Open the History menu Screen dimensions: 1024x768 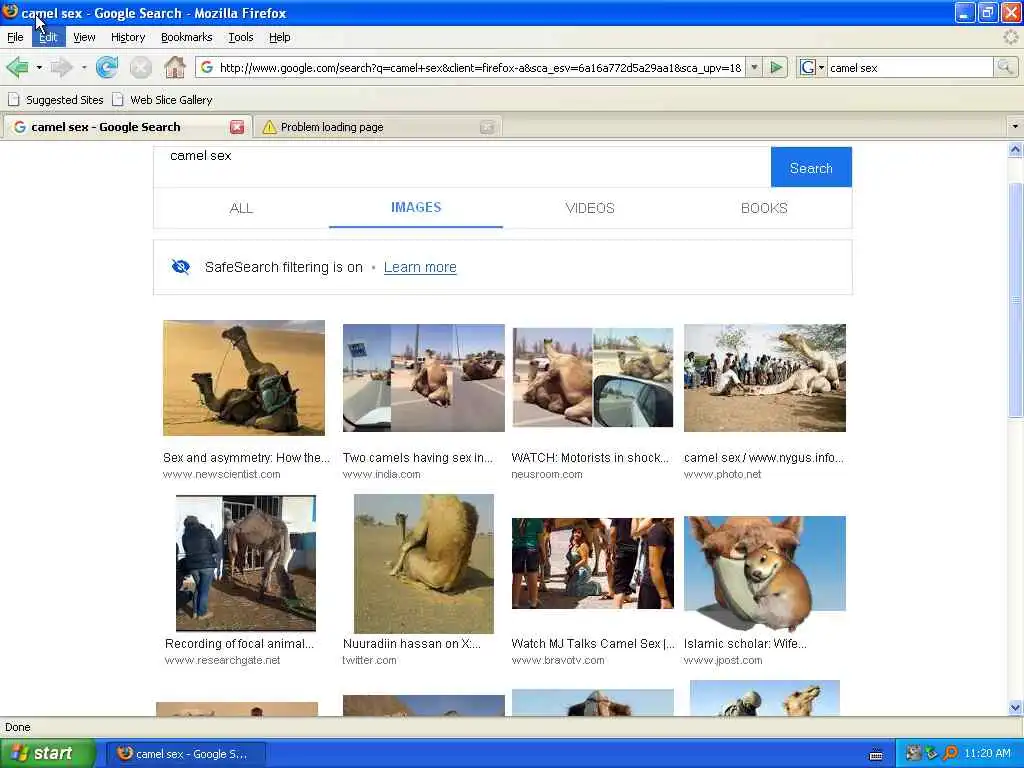point(128,37)
